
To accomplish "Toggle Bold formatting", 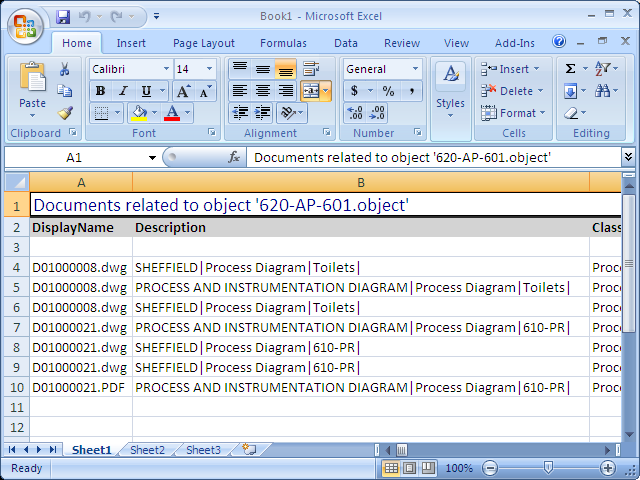I will pyautogui.click(x=100, y=91).
